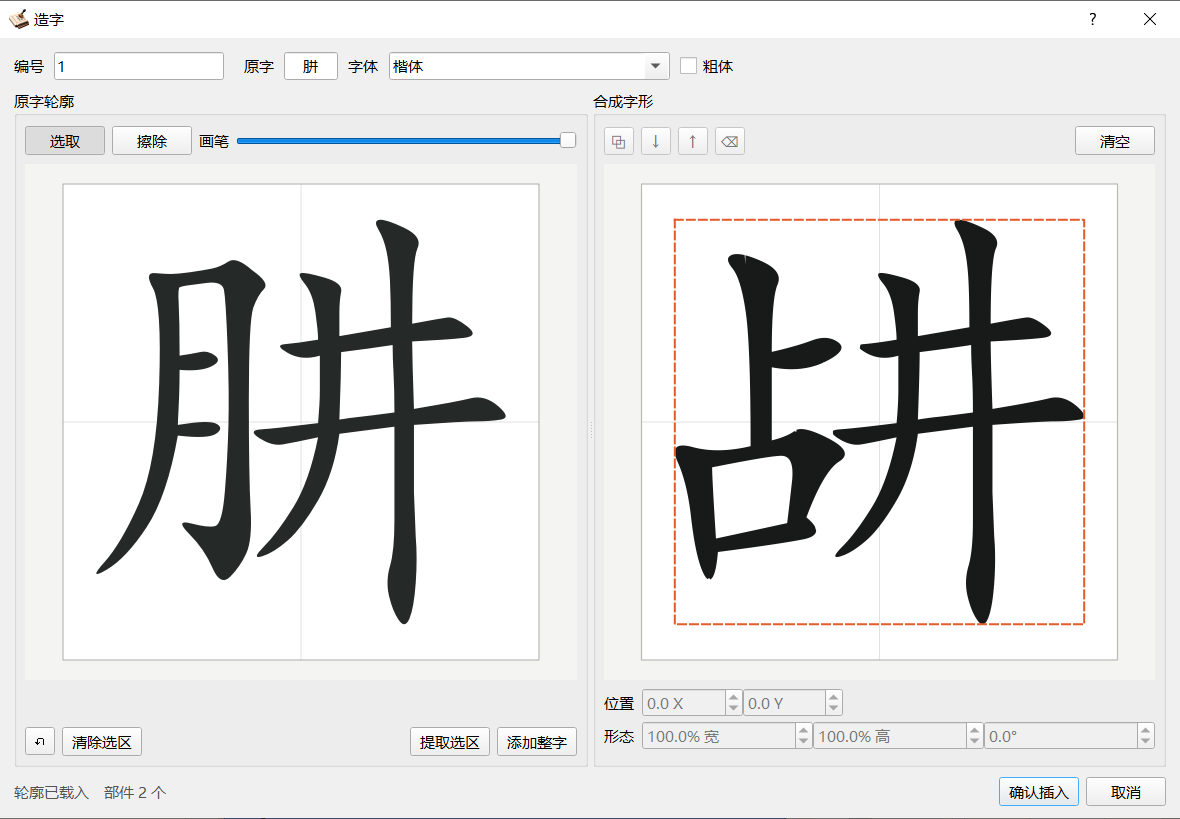Click the Y position field
The height and width of the screenshot is (819, 1180).
point(783,703)
